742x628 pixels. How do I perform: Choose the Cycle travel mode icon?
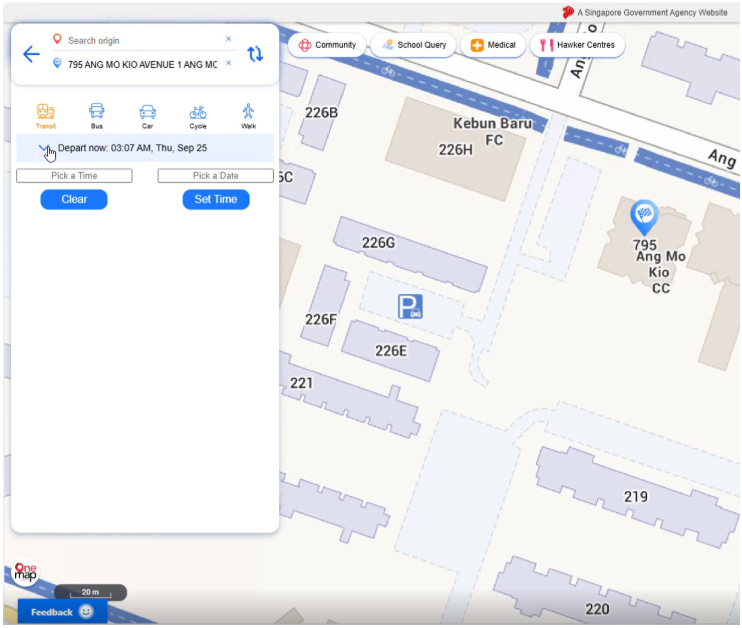[198, 115]
